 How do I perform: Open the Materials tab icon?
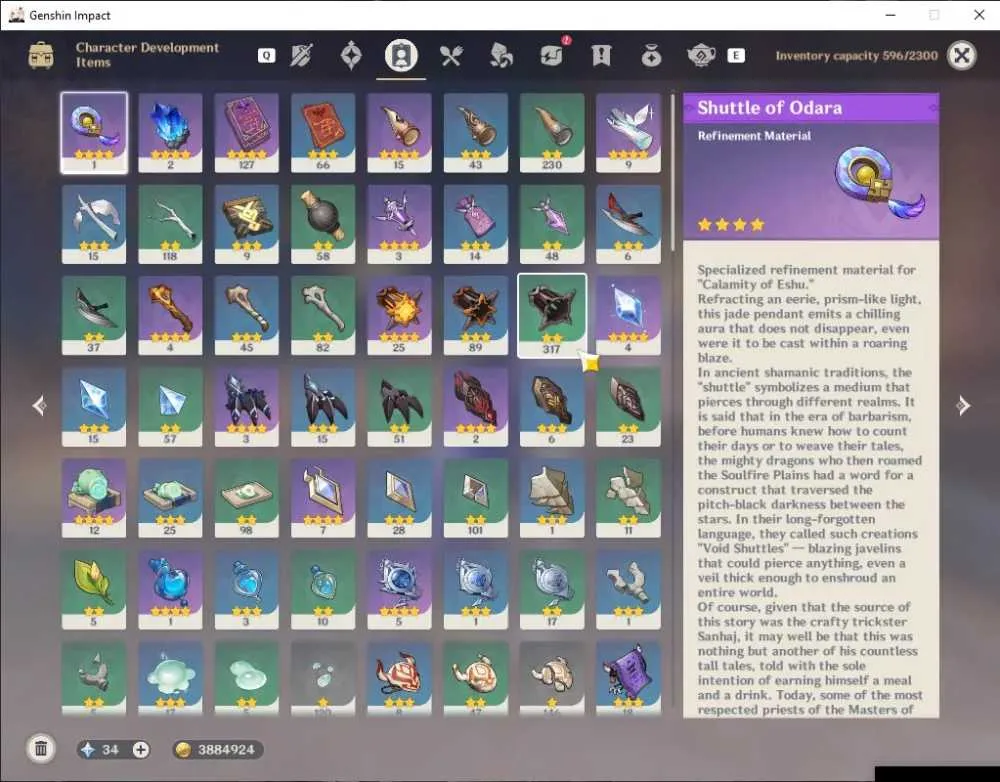tap(501, 56)
